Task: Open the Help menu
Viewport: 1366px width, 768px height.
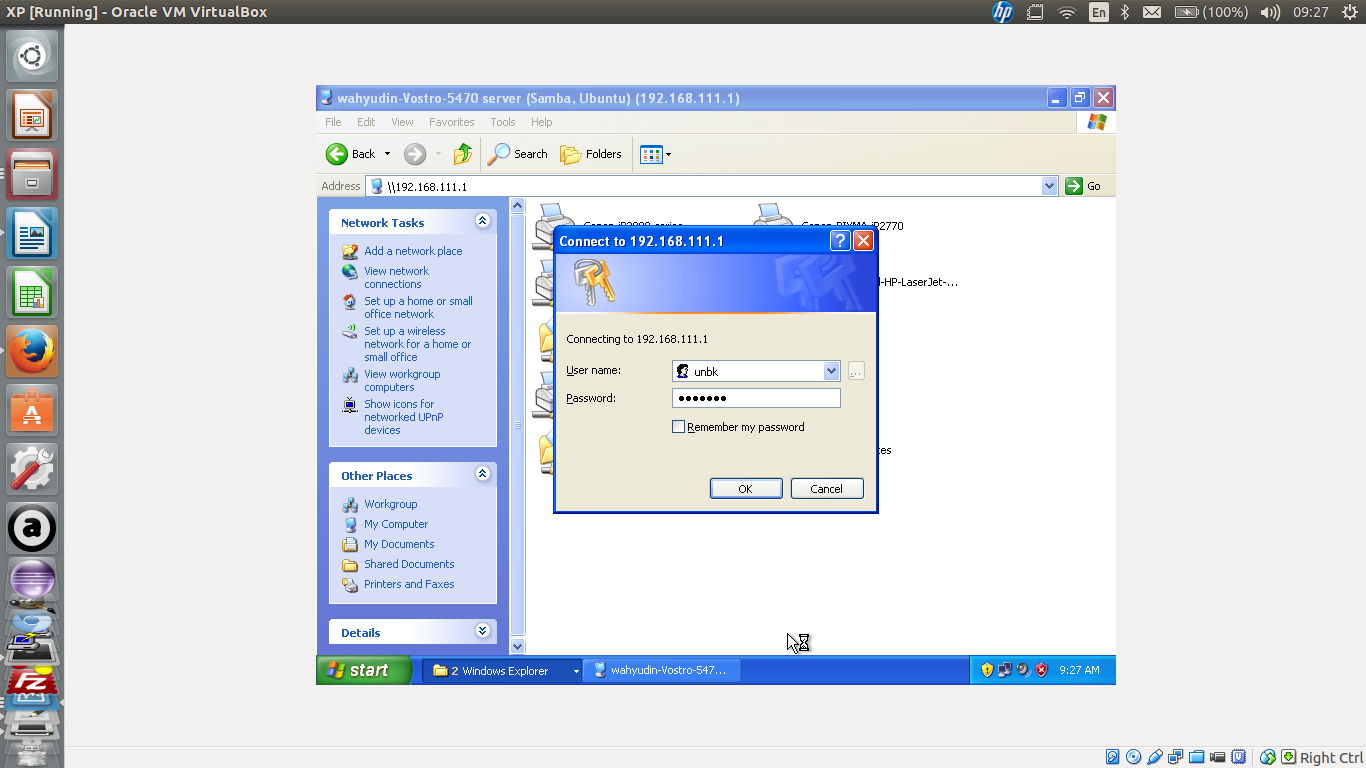Action: coord(541,122)
